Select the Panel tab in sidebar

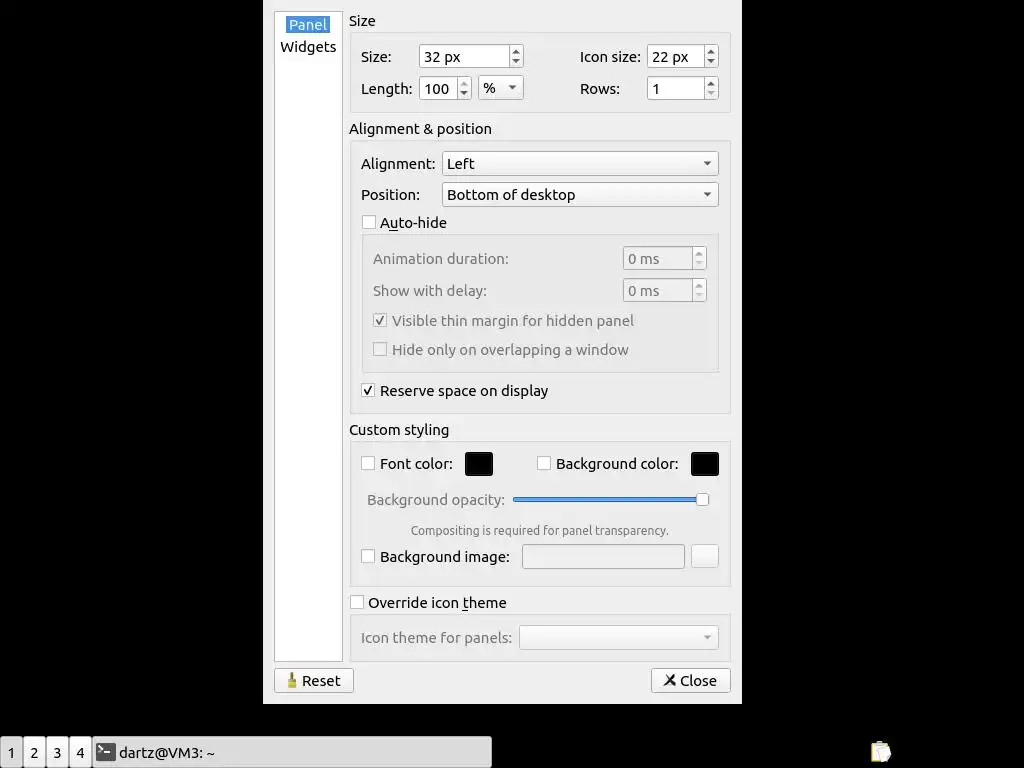(308, 25)
